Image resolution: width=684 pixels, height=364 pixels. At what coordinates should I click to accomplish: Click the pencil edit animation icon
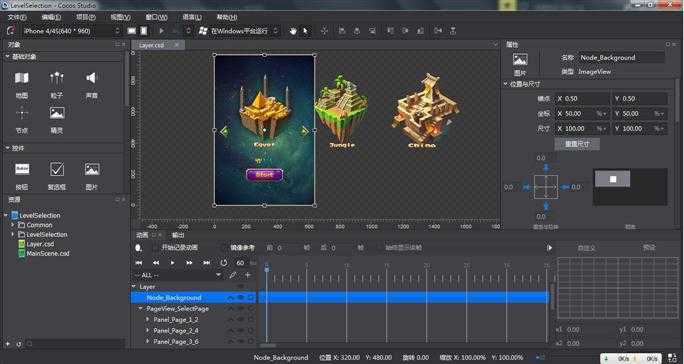click(x=233, y=275)
